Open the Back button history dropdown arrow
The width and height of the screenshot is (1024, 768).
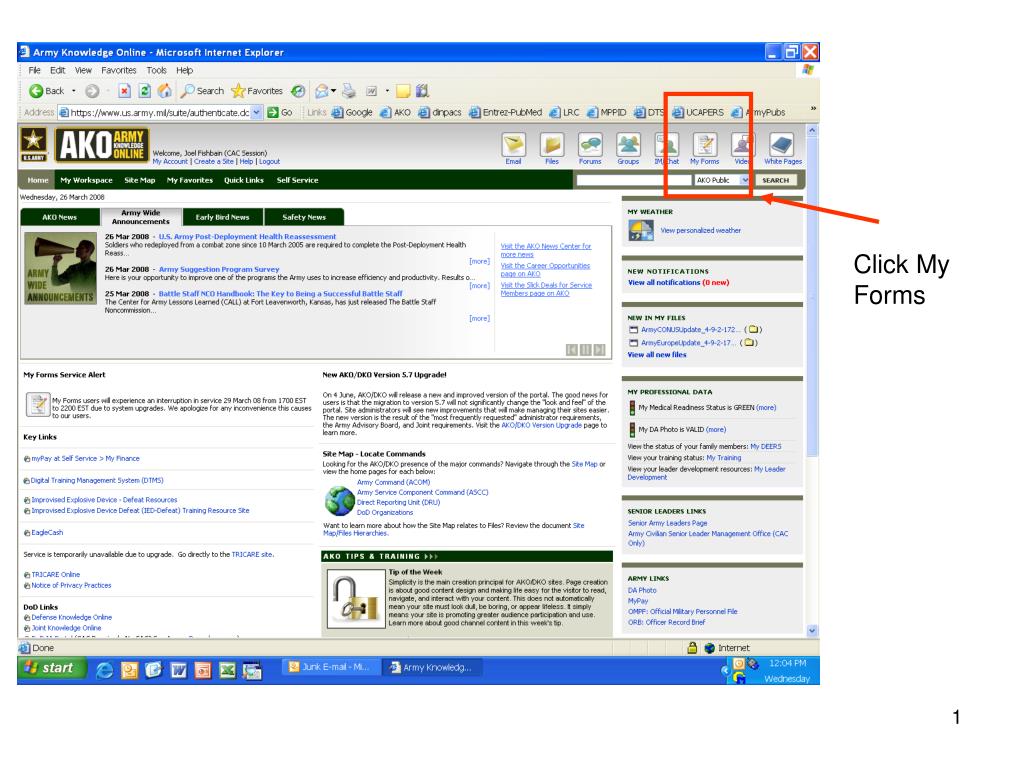point(74,91)
